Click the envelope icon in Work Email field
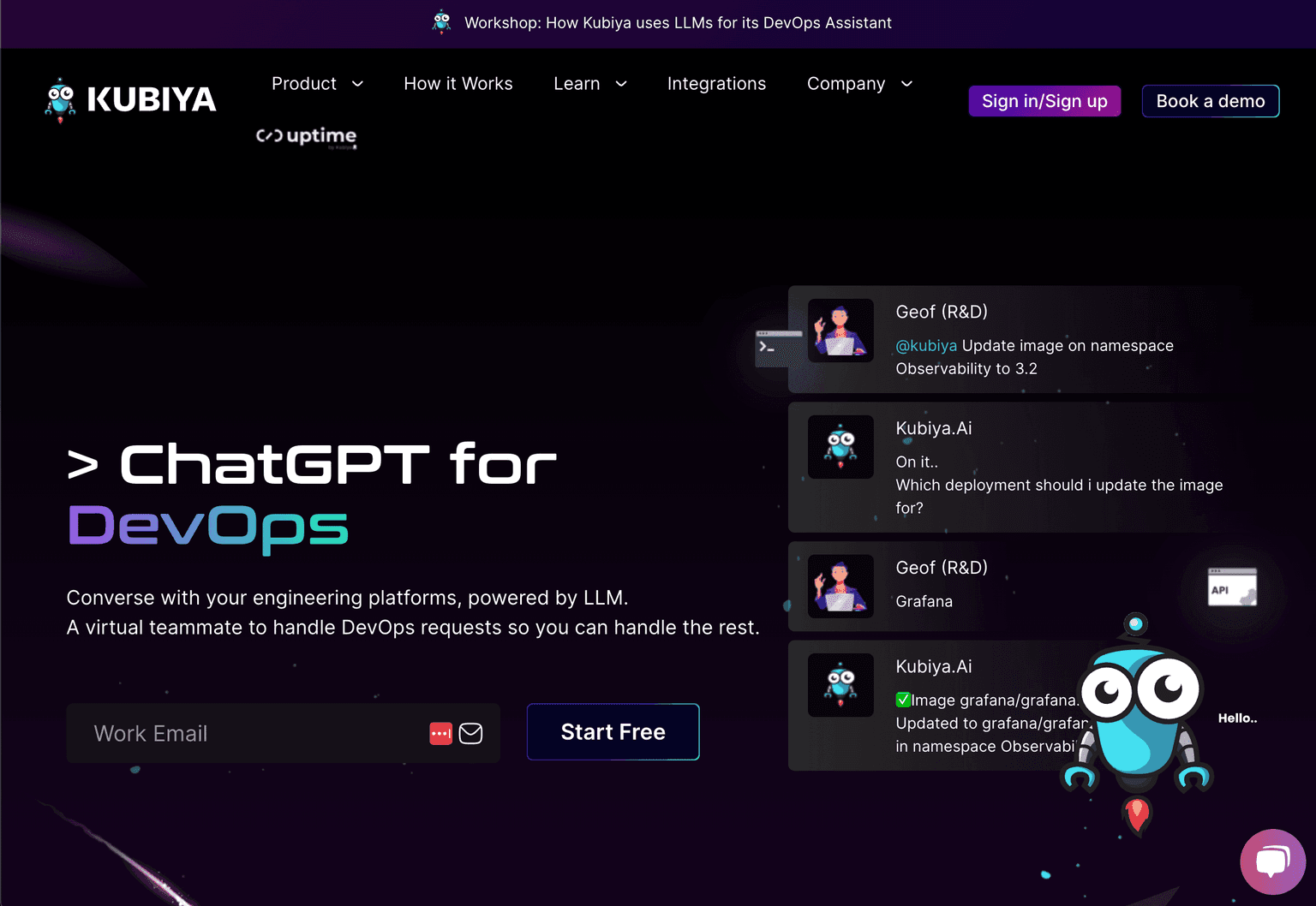The height and width of the screenshot is (906, 1316). tap(470, 733)
